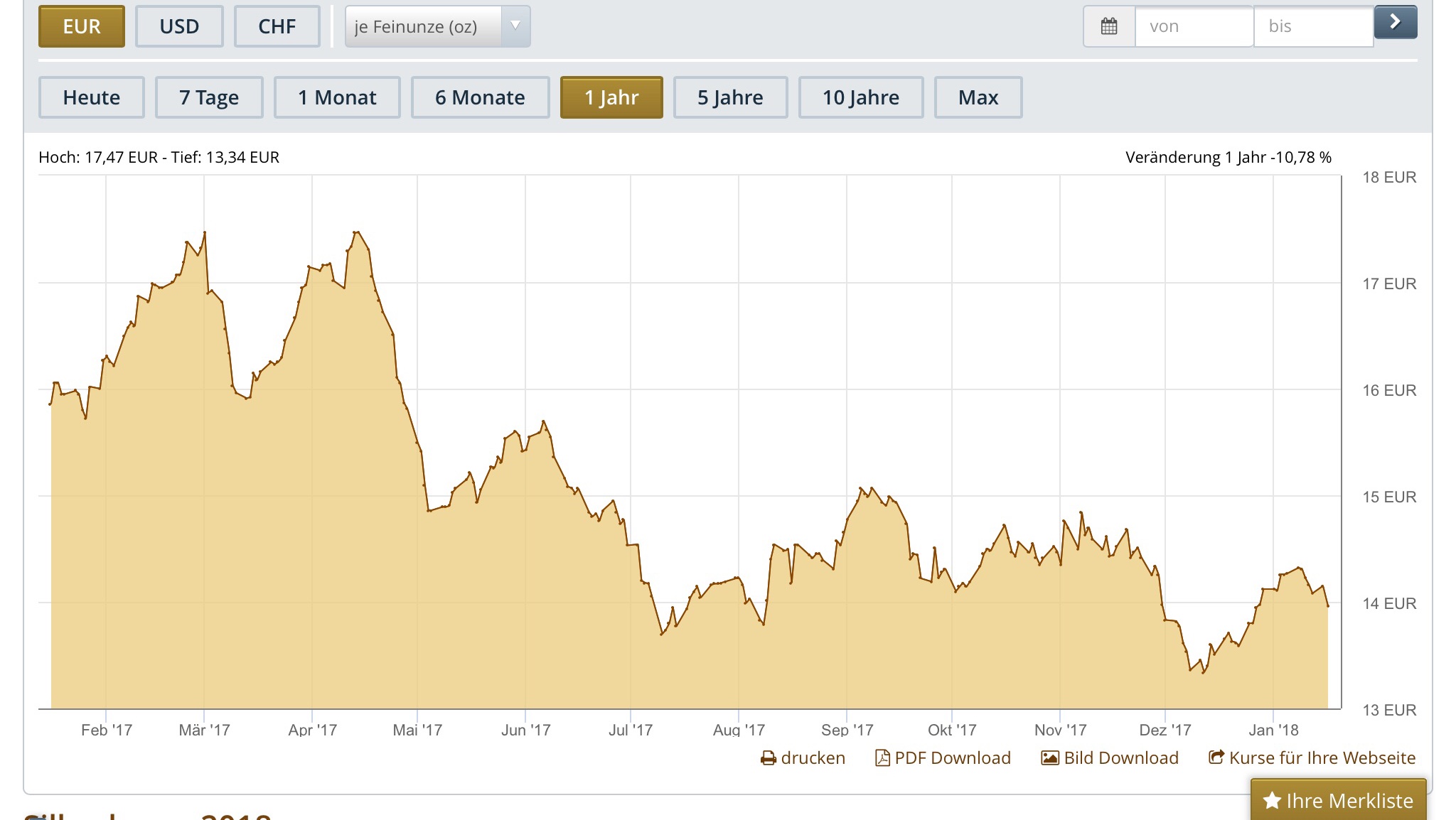Click the bis end date field
The width and height of the screenshot is (1456, 820).
(1312, 27)
